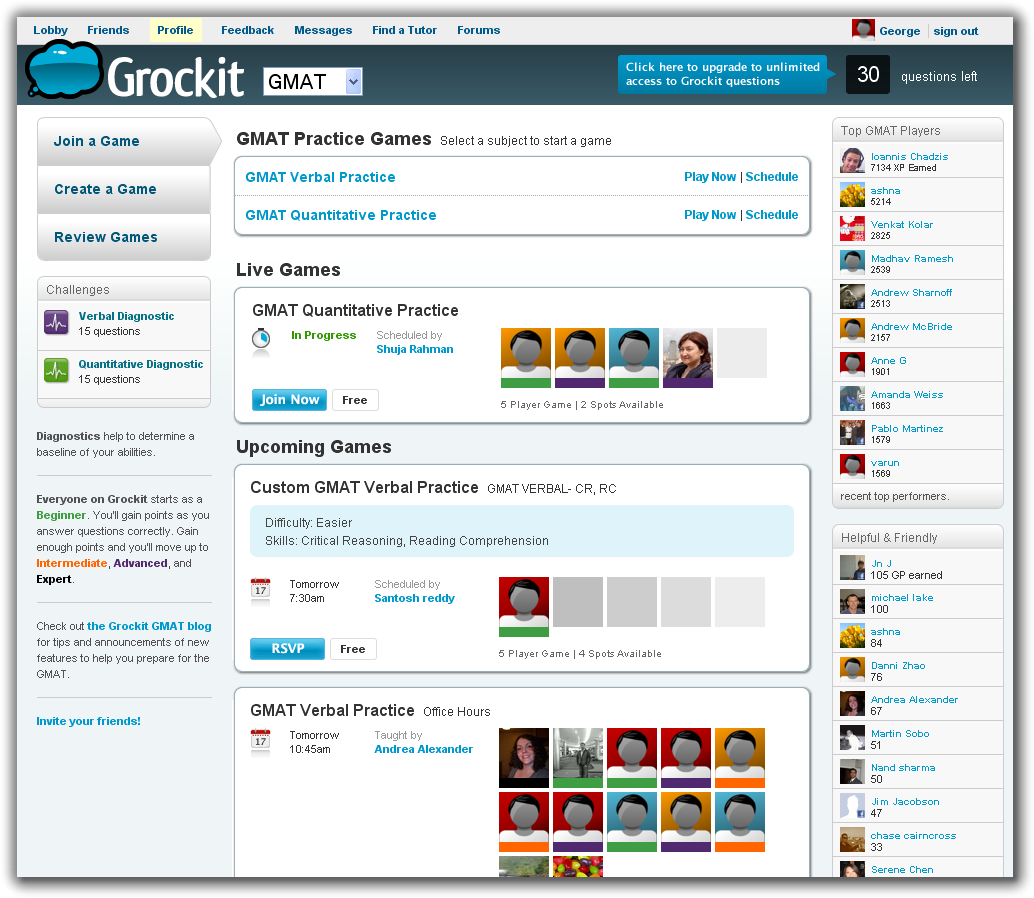Screen dimensions: 1034x898
Task: Click the Free tag beside Join Now
Action: pos(355,400)
